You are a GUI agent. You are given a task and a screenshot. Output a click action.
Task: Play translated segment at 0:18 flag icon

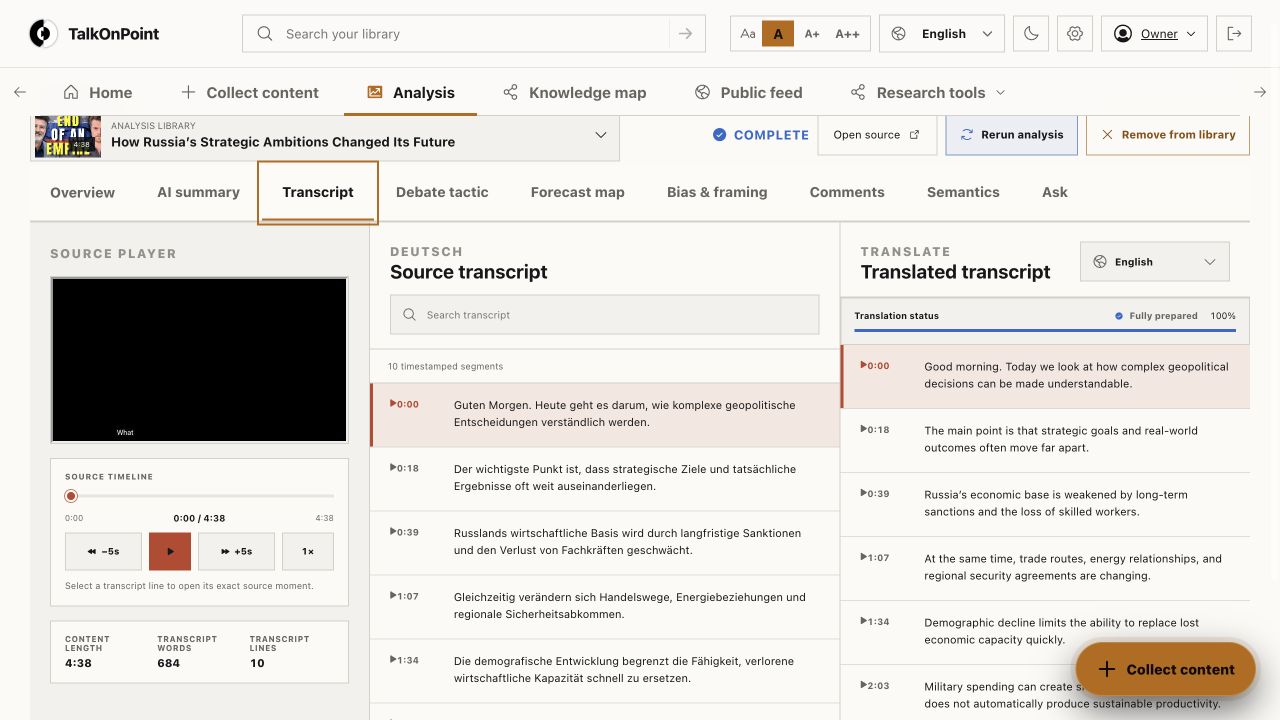click(865, 429)
